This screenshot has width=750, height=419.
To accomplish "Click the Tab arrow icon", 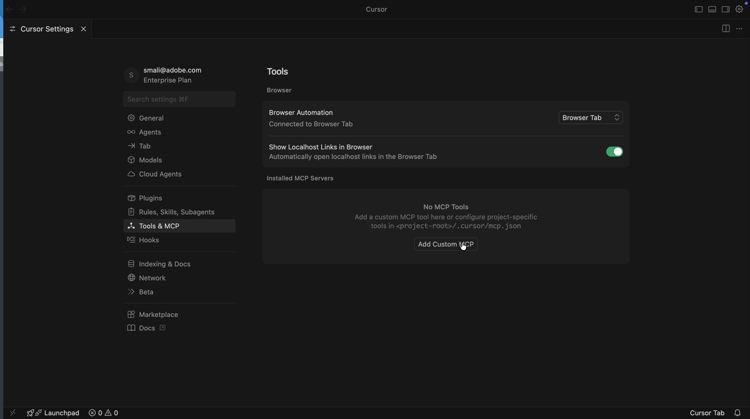I will point(131,146).
